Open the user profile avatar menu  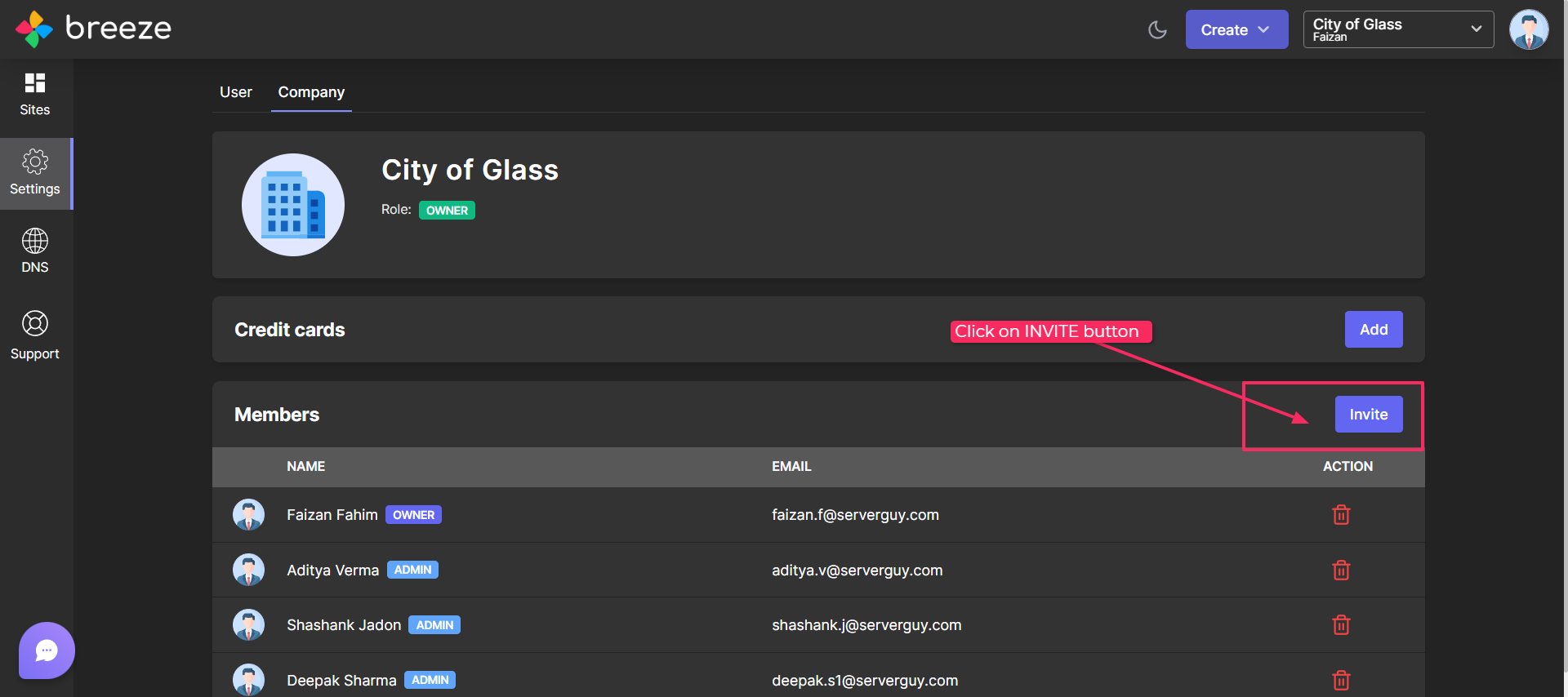1529,29
